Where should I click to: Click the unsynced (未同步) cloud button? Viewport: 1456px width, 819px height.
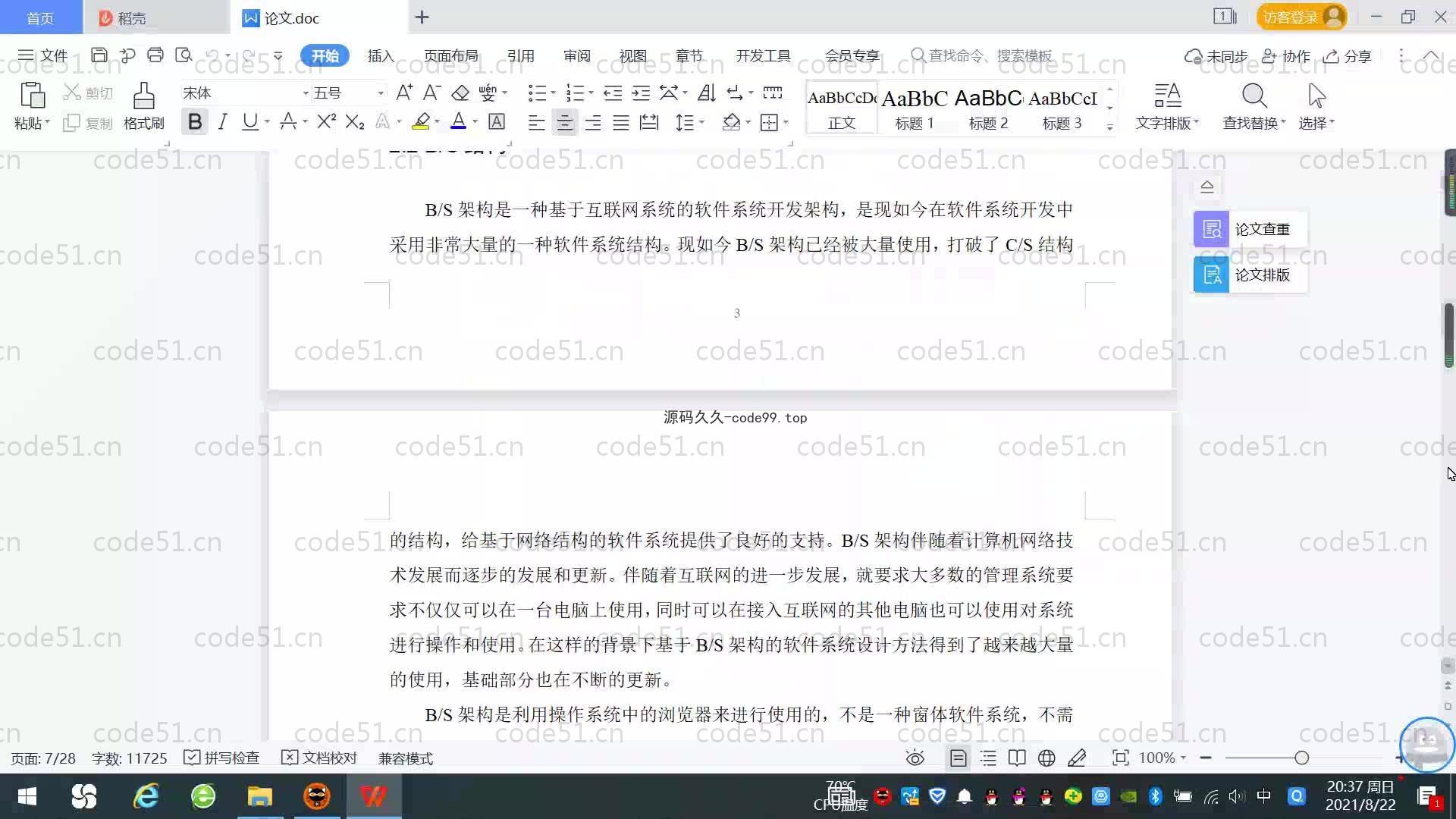1216,56
